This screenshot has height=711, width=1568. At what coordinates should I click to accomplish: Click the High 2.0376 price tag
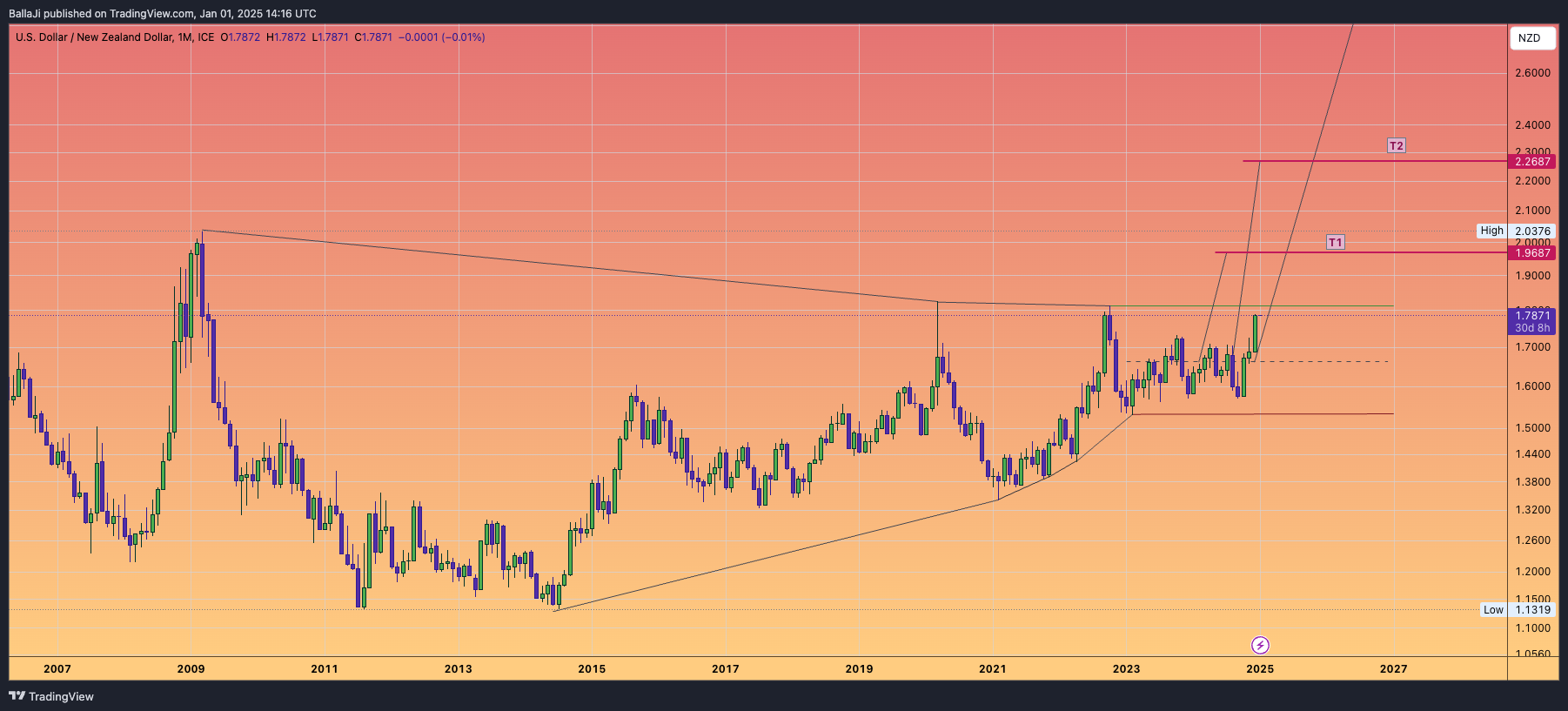1516,231
